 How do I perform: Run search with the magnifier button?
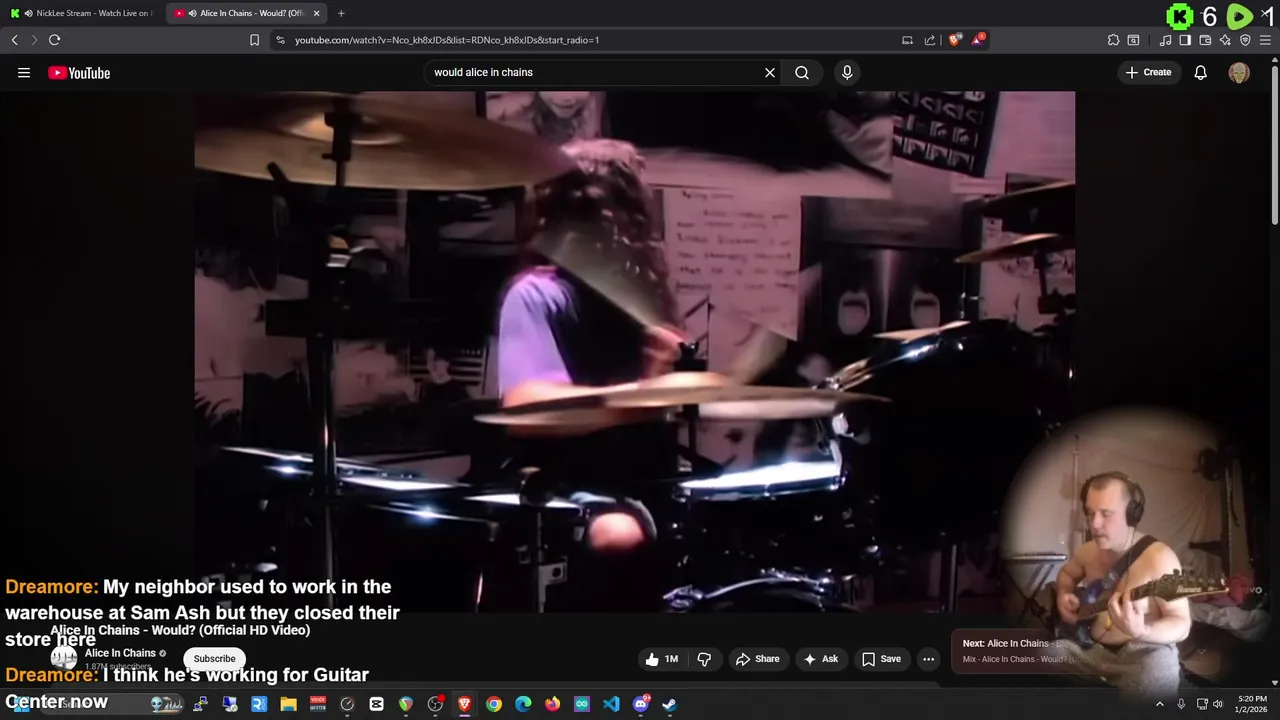pos(802,72)
